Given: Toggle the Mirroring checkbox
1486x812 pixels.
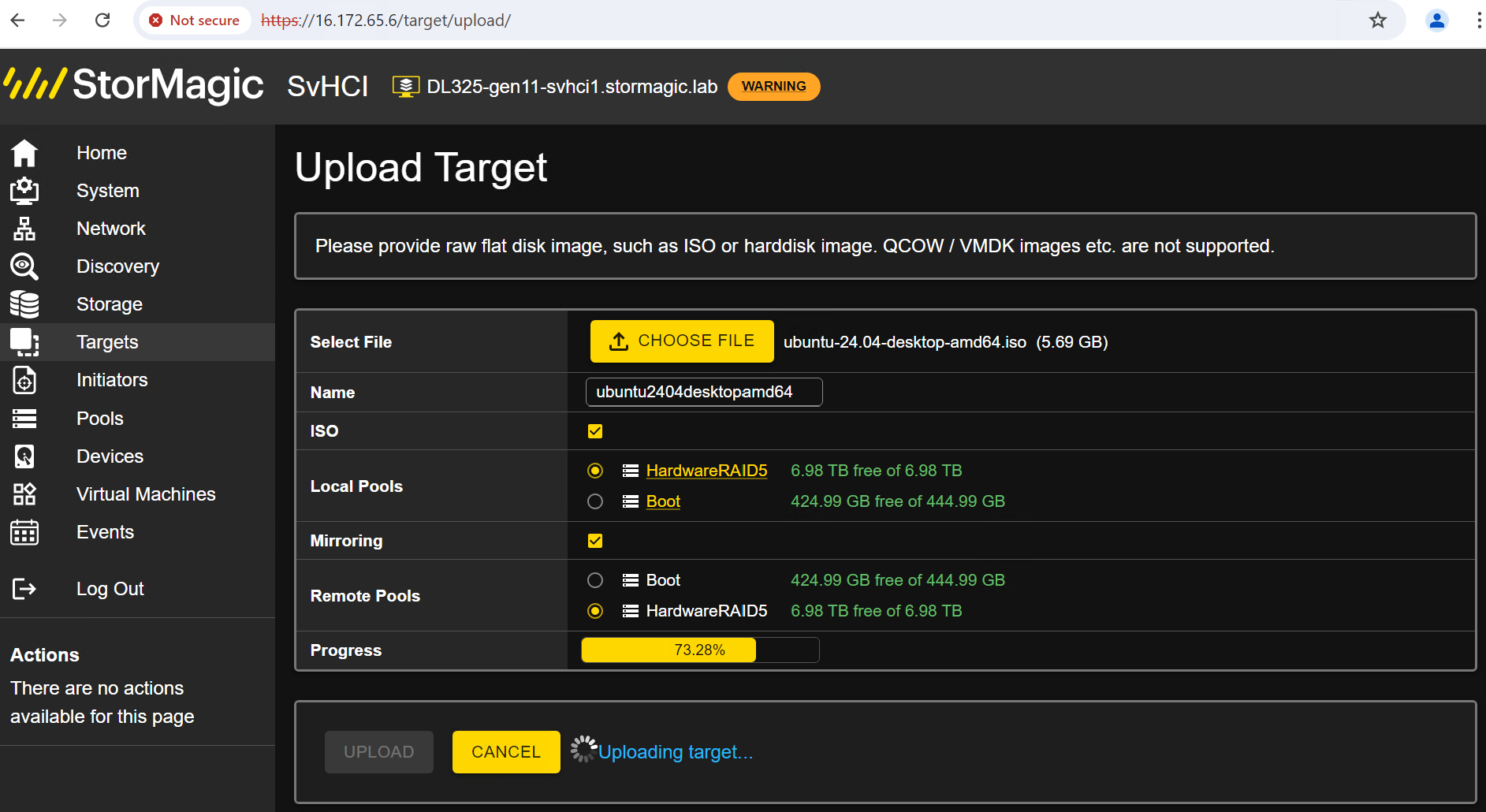Looking at the screenshot, I should [595, 541].
